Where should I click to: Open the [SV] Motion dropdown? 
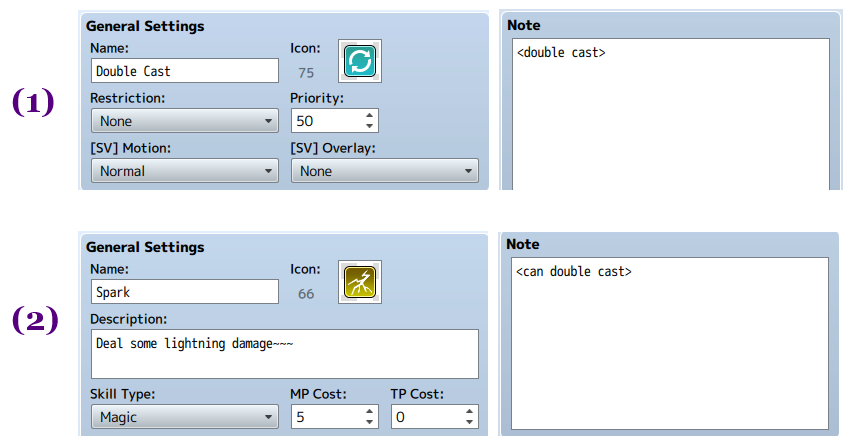pyautogui.click(x=185, y=171)
